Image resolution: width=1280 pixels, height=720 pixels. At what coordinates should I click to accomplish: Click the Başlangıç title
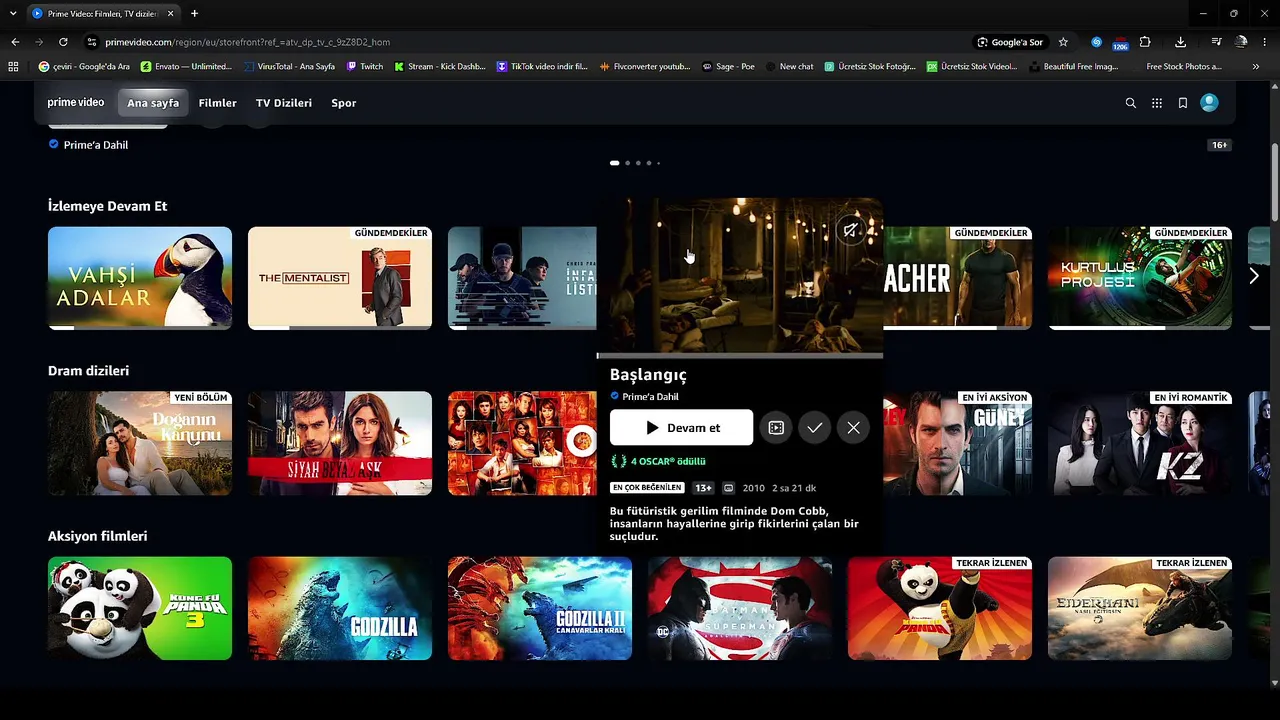pyautogui.click(x=648, y=375)
